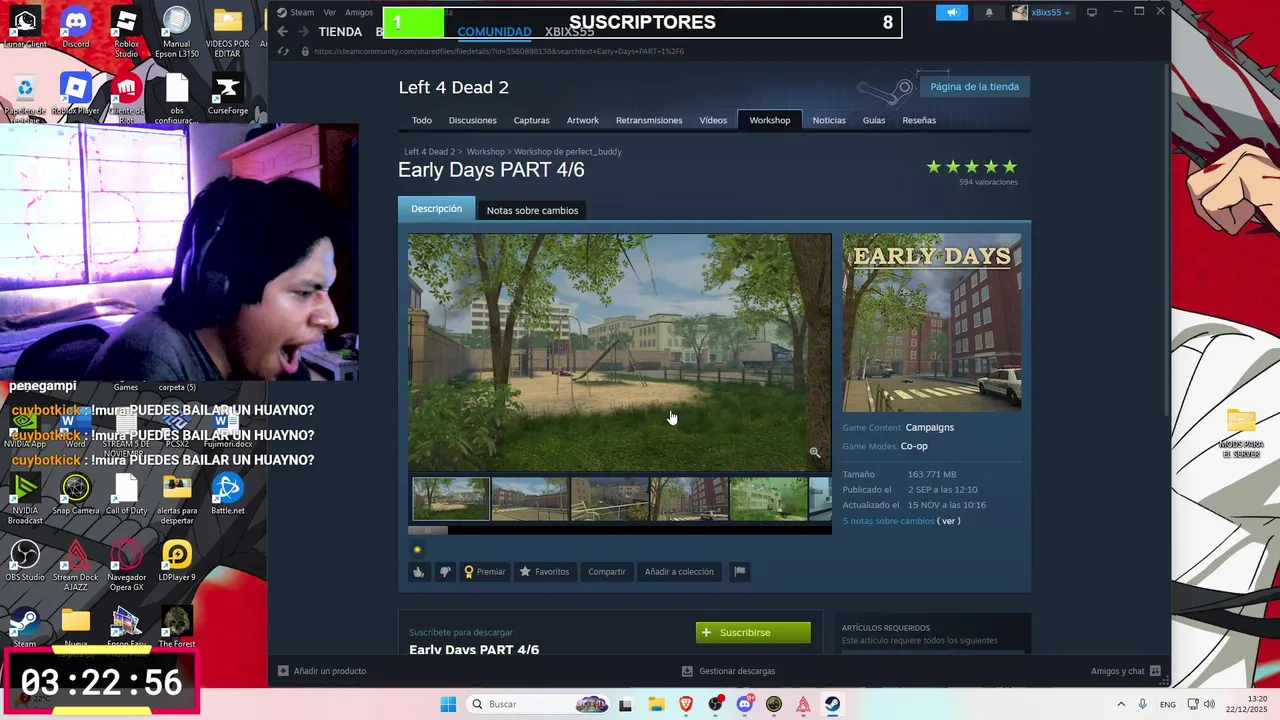
Task: Open the 5 notas sobre cambios link
Action: click(x=888, y=521)
